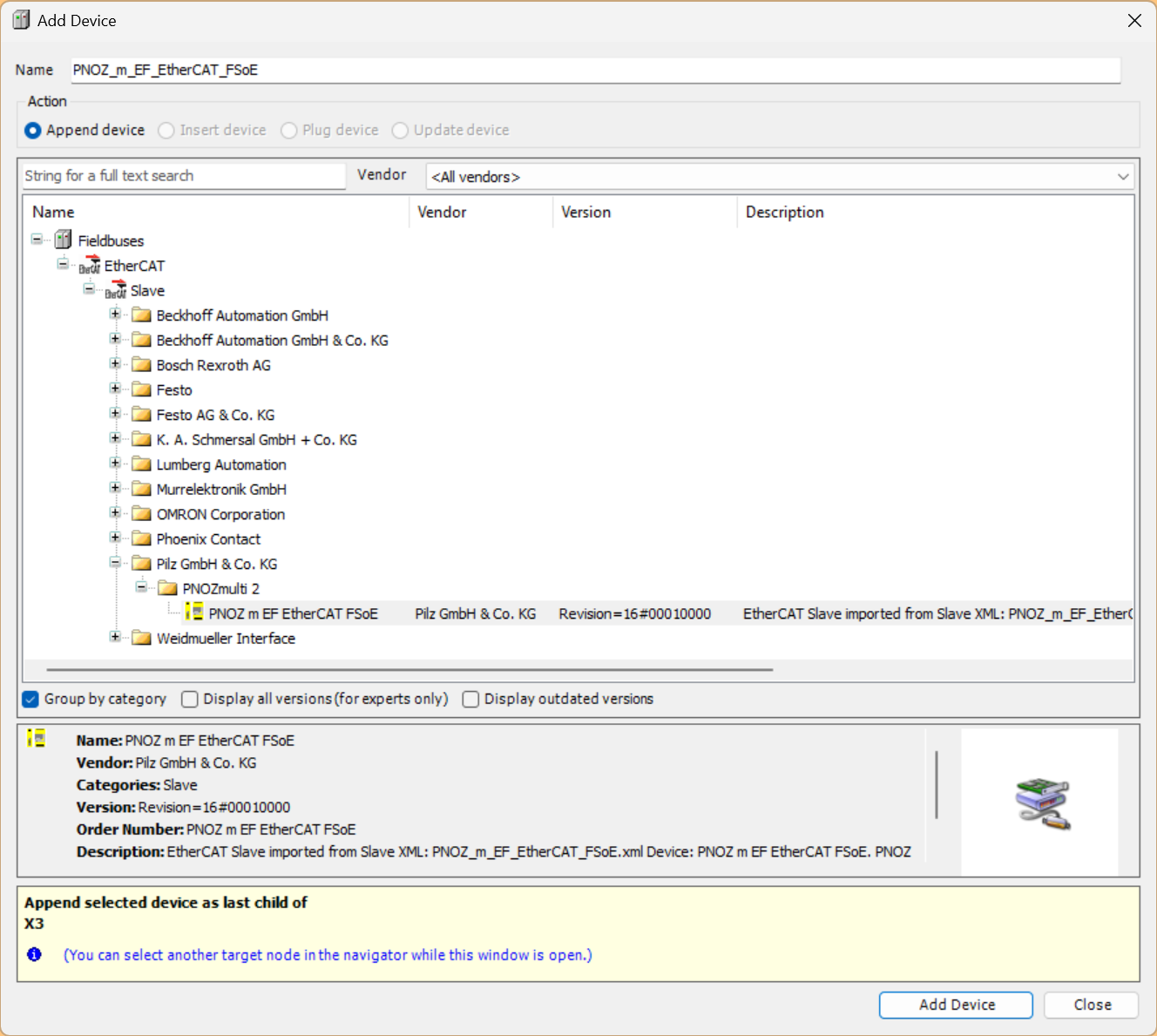The image size is (1157, 1036).
Task: Expand the Bosch Rexroth AG node
Action: click(x=115, y=363)
